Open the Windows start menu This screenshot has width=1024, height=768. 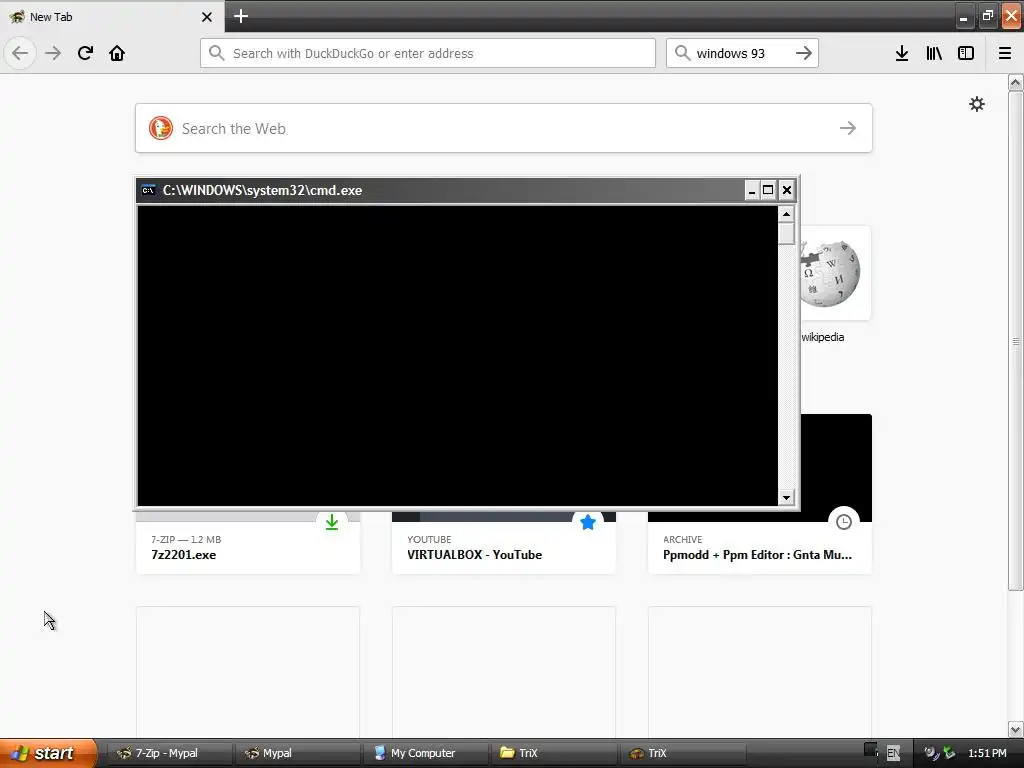click(48, 753)
